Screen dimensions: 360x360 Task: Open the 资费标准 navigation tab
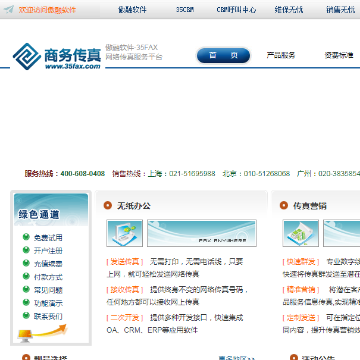(339, 55)
